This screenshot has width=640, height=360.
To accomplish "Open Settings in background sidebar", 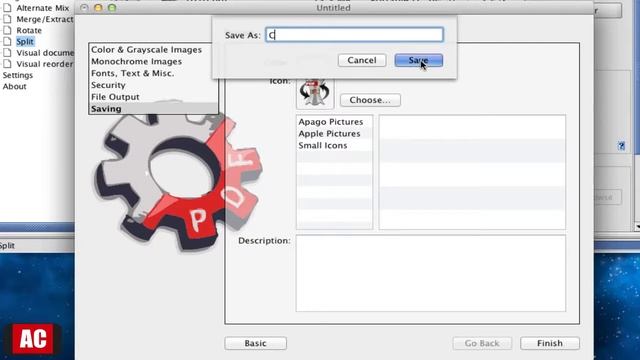I will click(18, 76).
